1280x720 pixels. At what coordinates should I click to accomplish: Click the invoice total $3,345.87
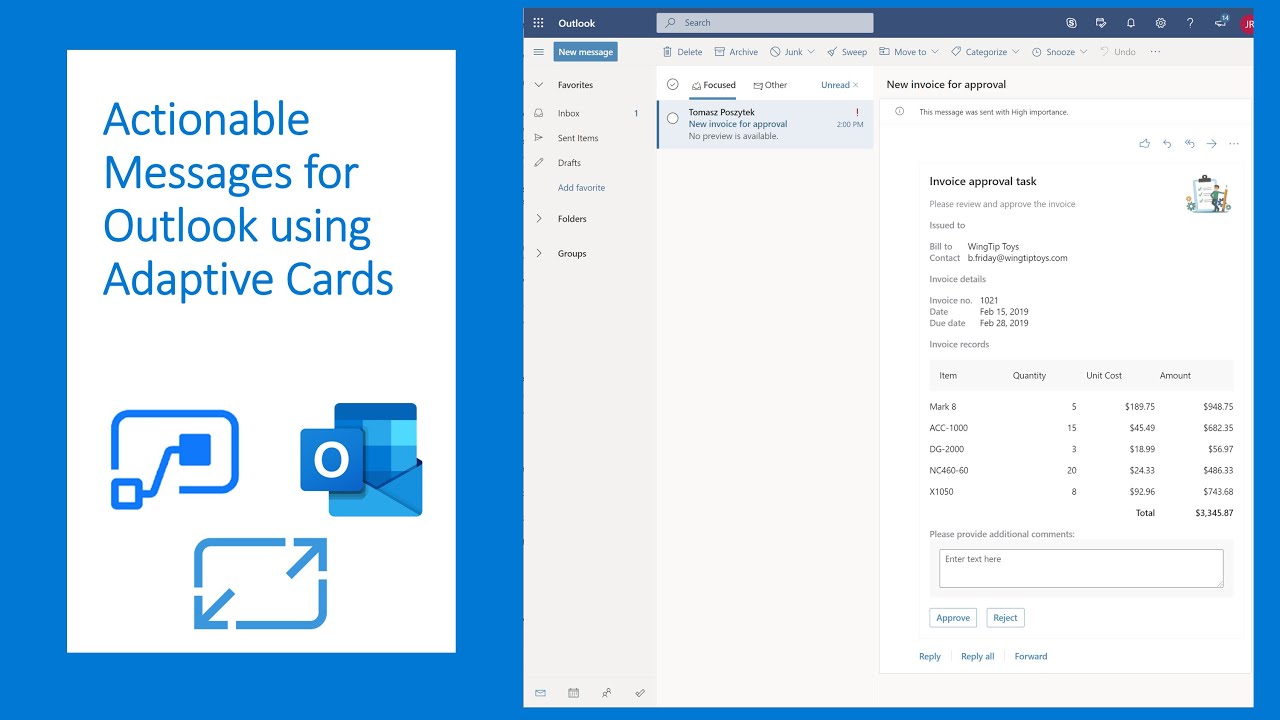(x=1214, y=513)
